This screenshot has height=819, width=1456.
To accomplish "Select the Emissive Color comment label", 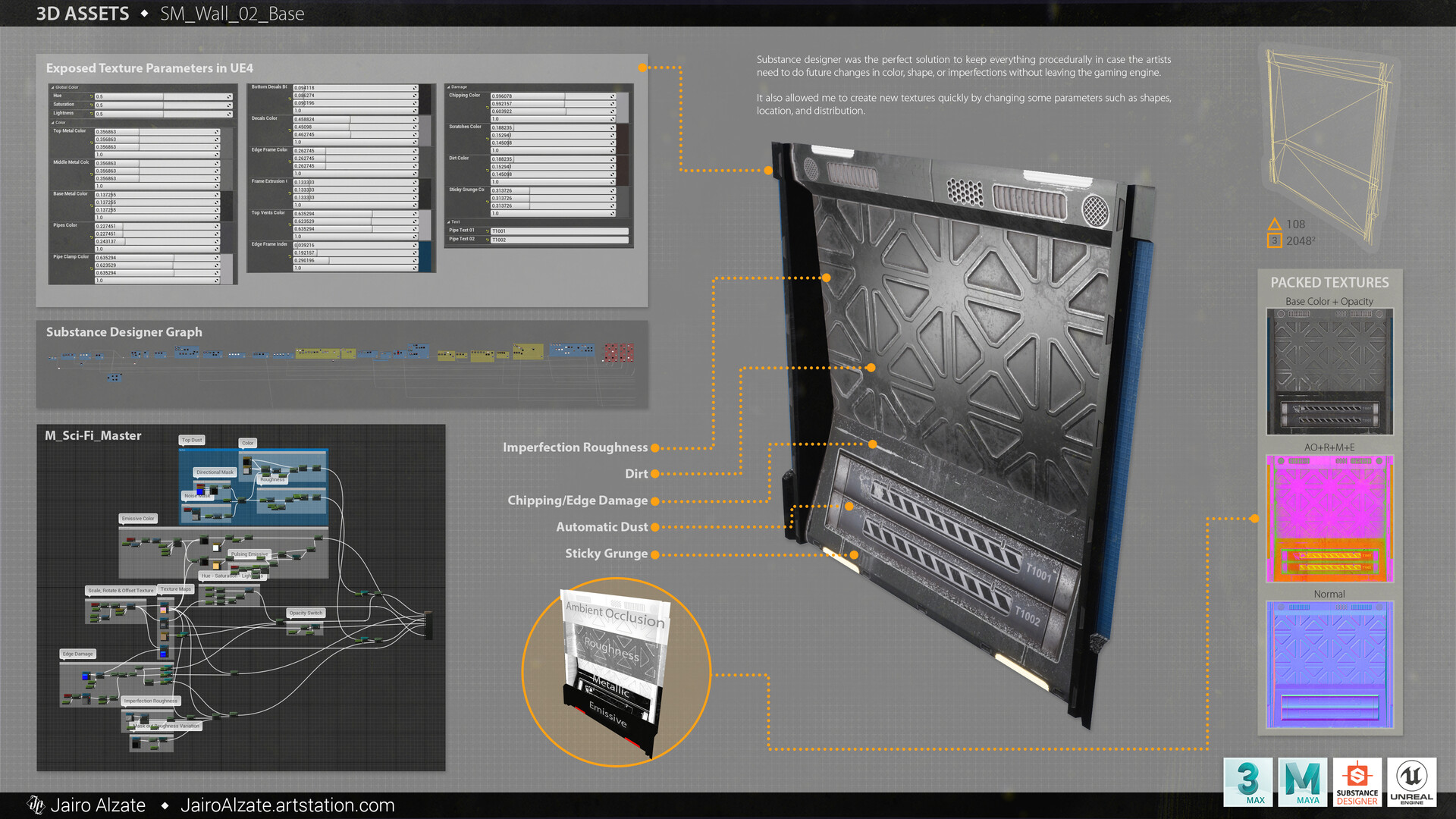I will 138,519.
